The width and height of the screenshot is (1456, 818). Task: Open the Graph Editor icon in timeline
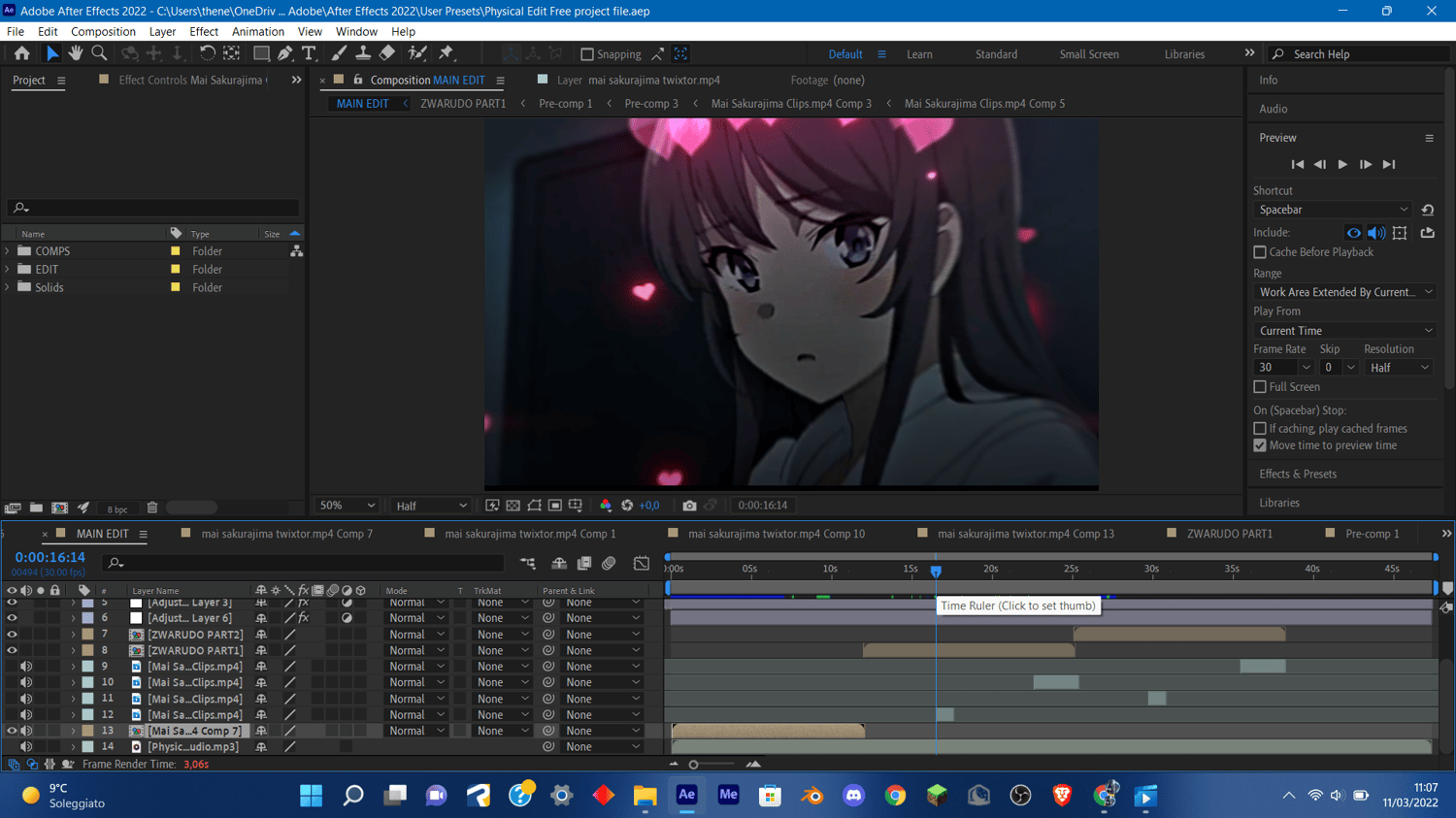pos(642,564)
